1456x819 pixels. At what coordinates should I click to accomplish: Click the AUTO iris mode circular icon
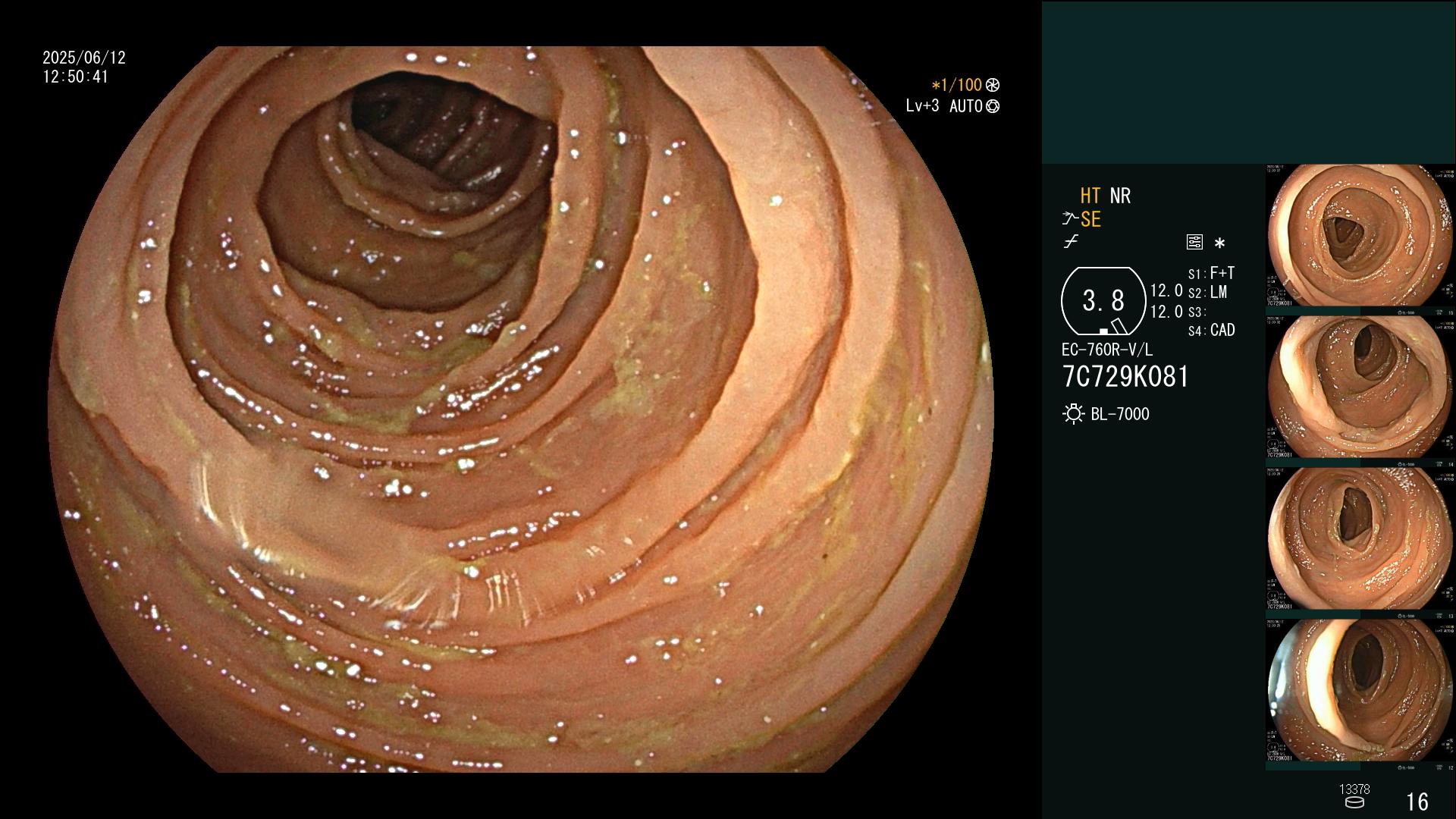[993, 106]
